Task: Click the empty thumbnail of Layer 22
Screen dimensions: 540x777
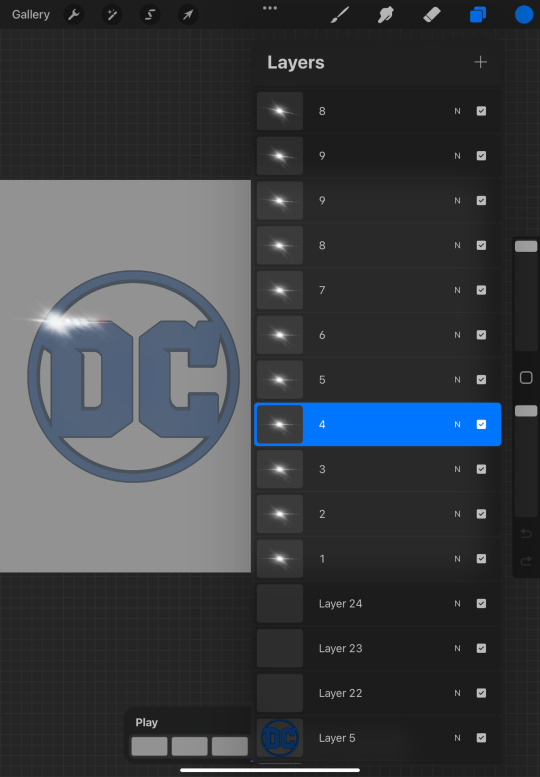Action: (x=280, y=693)
